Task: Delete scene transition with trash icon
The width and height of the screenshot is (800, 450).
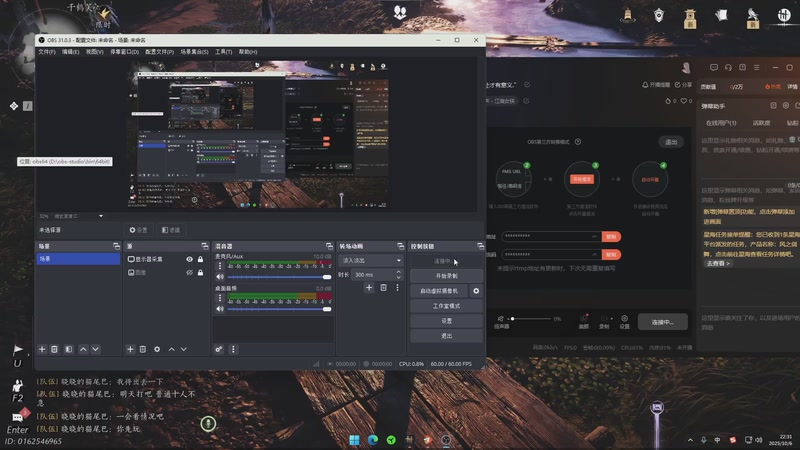Action: 383,288
